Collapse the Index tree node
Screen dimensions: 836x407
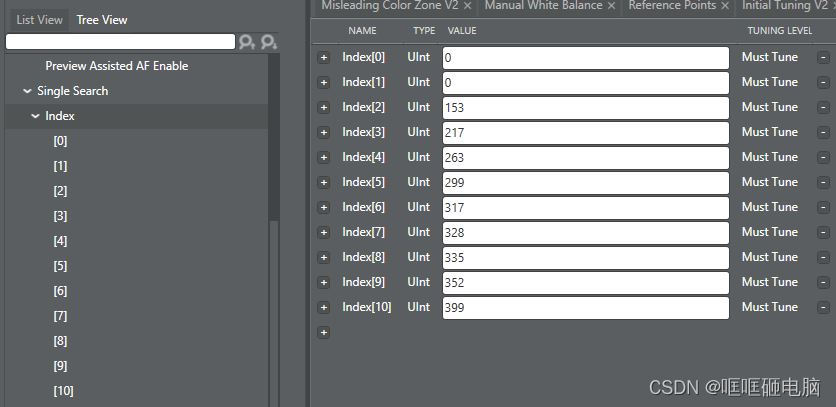(x=35, y=116)
